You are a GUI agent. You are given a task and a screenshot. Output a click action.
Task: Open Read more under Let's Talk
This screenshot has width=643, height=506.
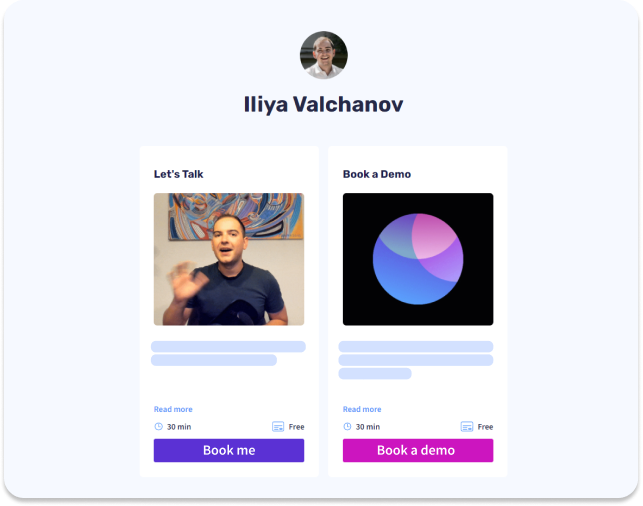[x=173, y=409]
